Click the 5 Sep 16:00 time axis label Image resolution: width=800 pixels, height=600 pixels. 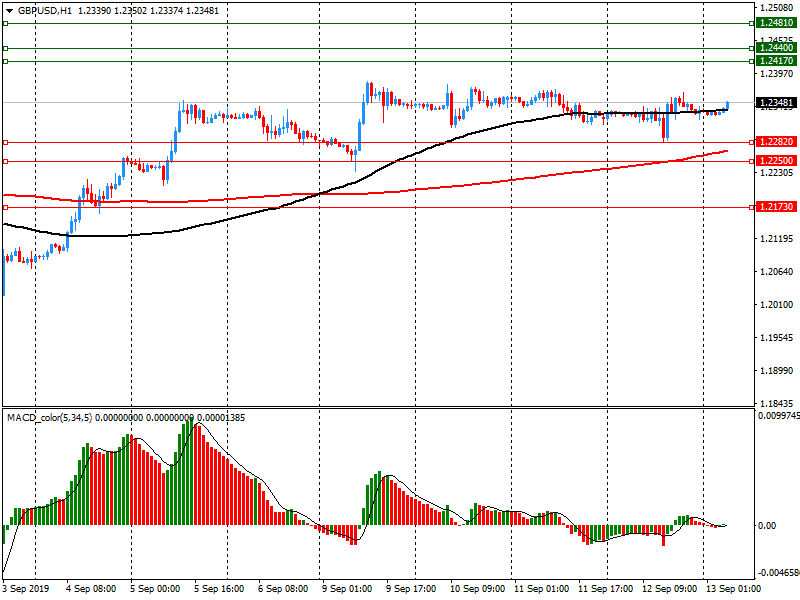(219, 588)
